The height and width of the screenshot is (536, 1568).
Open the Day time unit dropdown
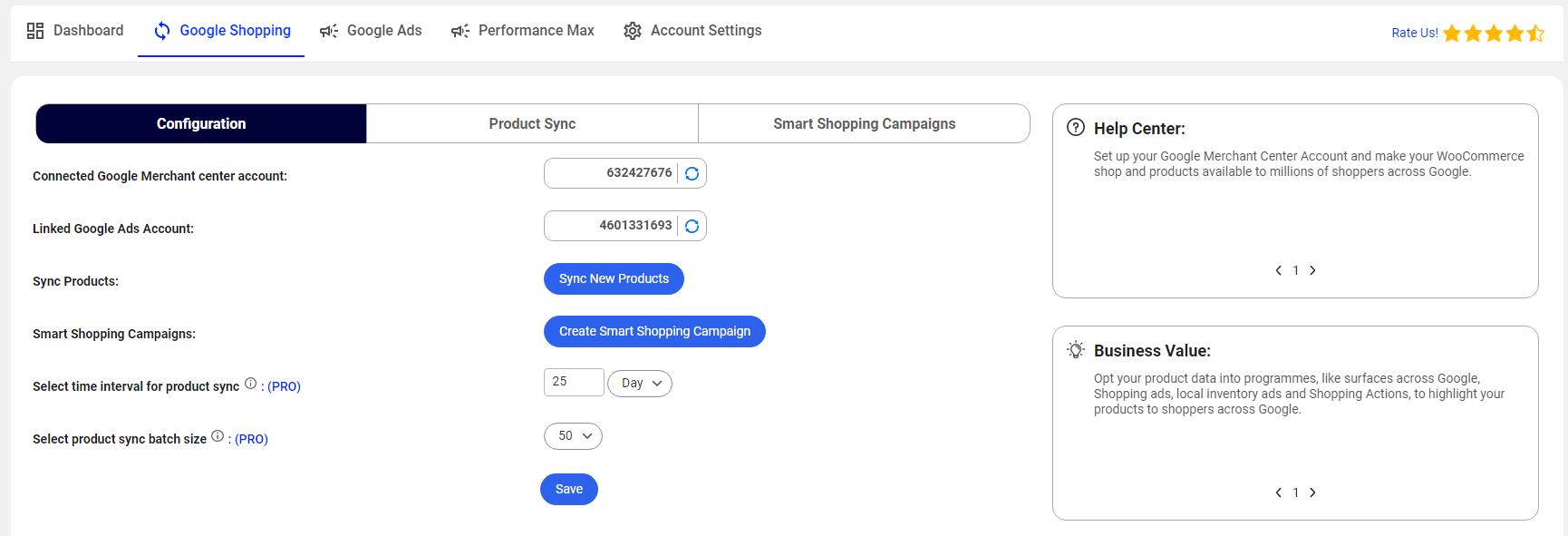(640, 384)
